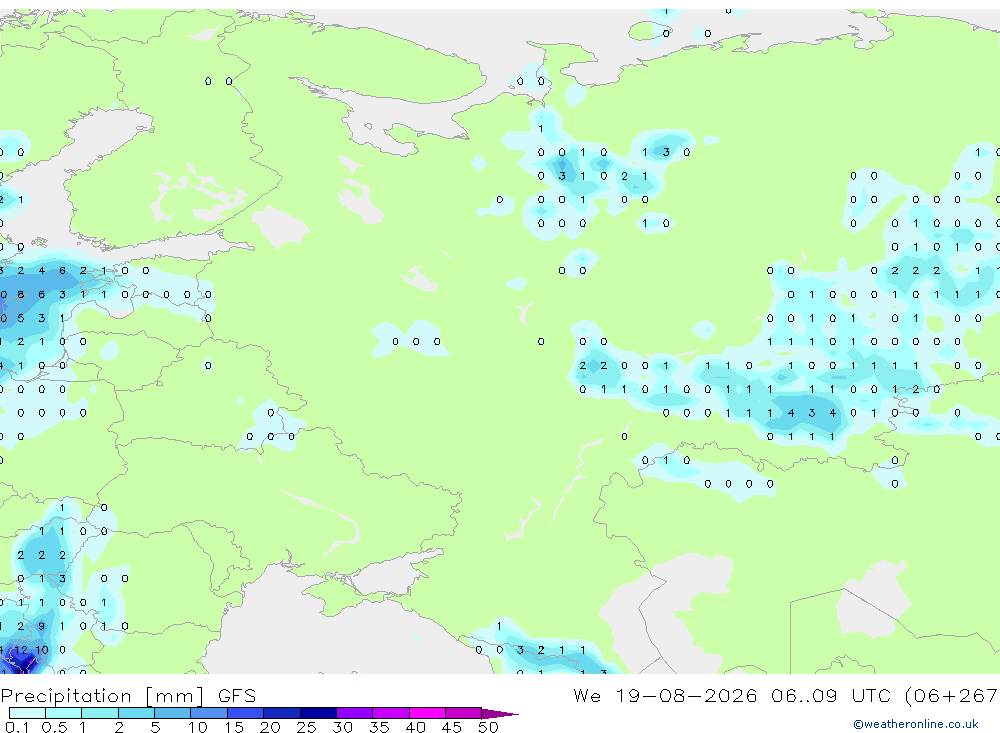Select the 20–25 mm dark blue swatch
This screenshot has width=1000, height=733.
click(282, 713)
